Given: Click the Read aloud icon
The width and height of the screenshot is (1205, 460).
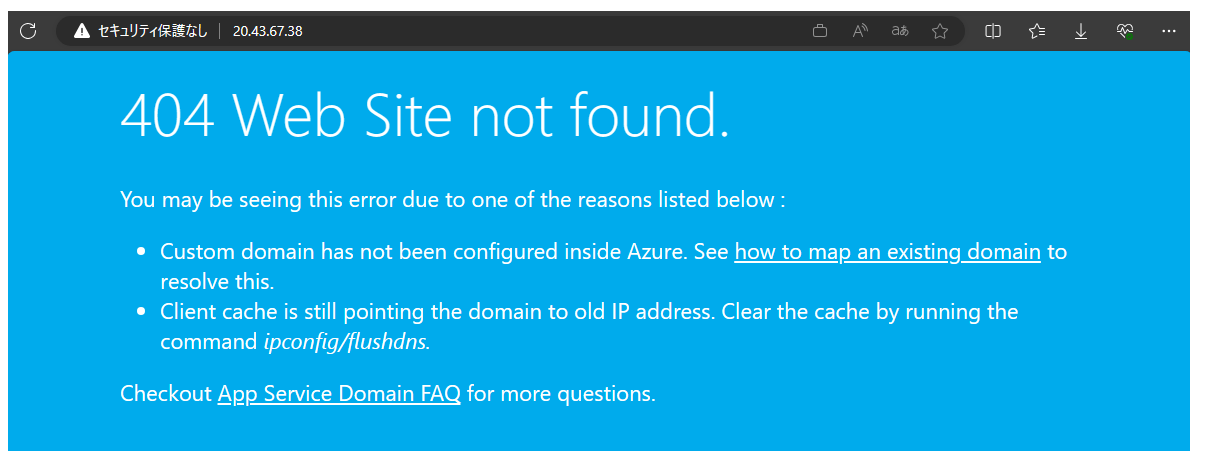Looking at the screenshot, I should (860, 31).
